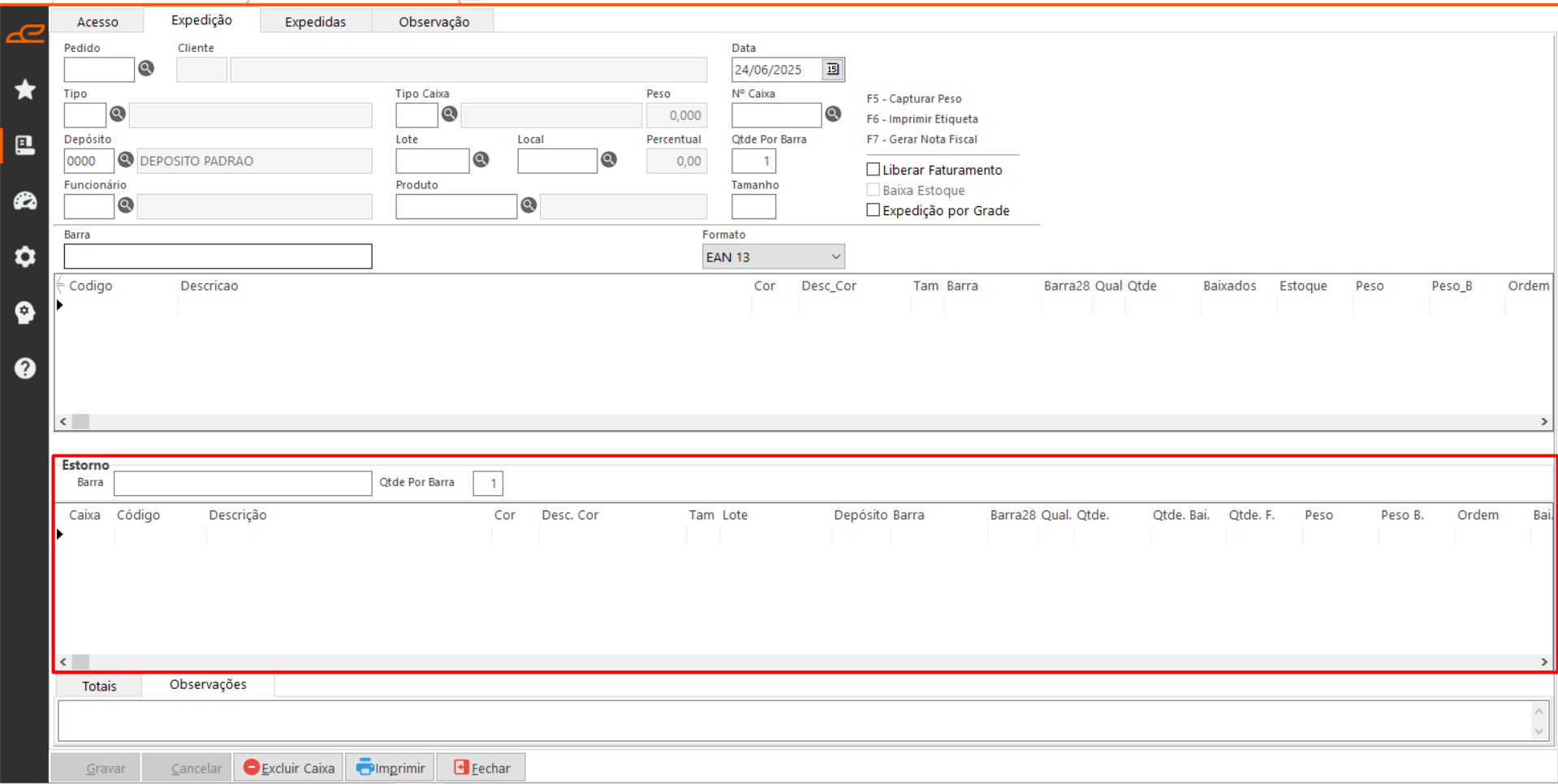The height and width of the screenshot is (784, 1558).
Task: Open the Produto lookup magnifier
Action: pos(529,205)
